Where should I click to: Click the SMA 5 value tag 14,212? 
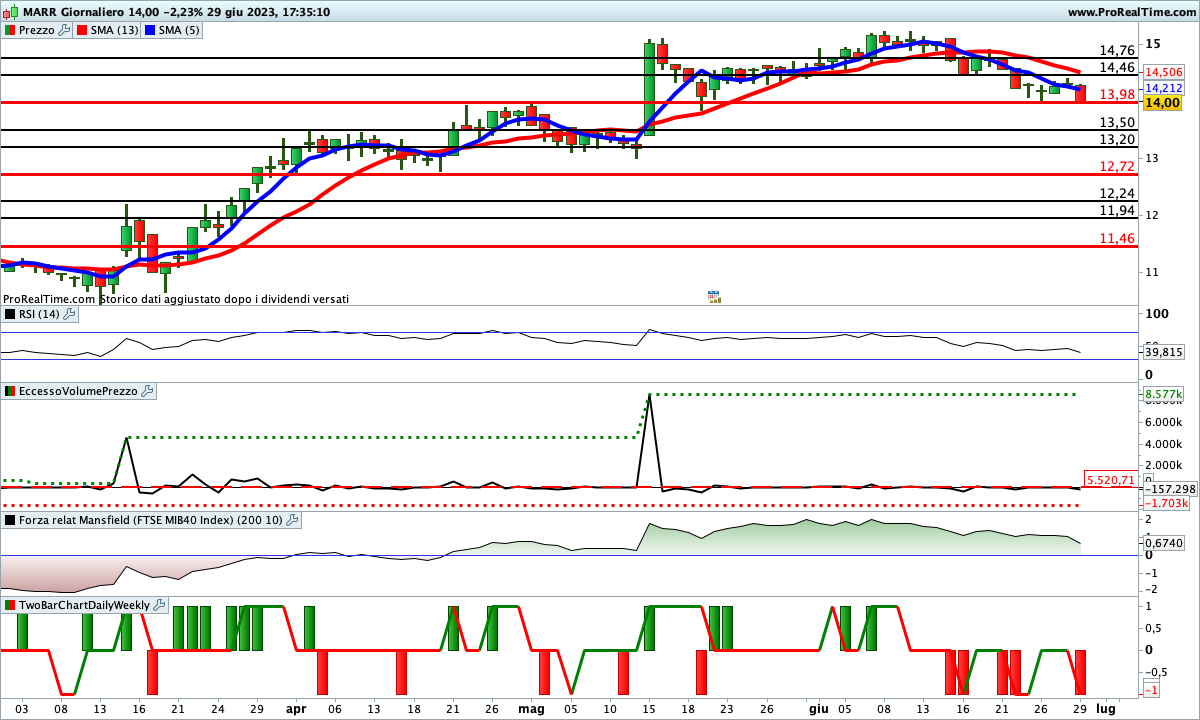pyautogui.click(x=1164, y=88)
